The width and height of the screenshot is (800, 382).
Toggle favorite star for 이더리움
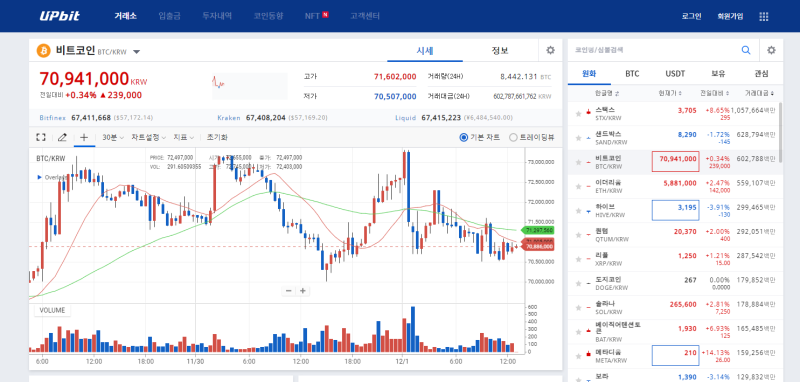578,186
